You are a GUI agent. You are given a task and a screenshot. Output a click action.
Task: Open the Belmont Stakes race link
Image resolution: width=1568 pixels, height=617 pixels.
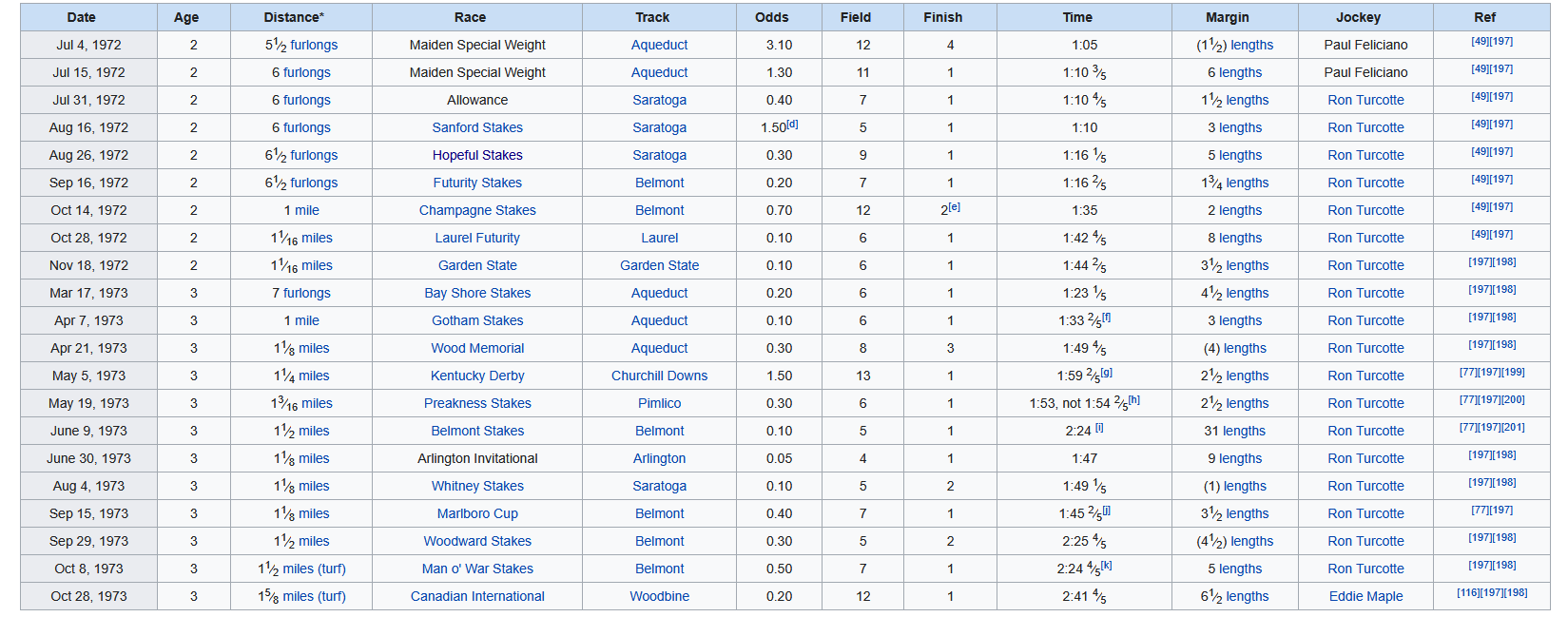coord(477,431)
